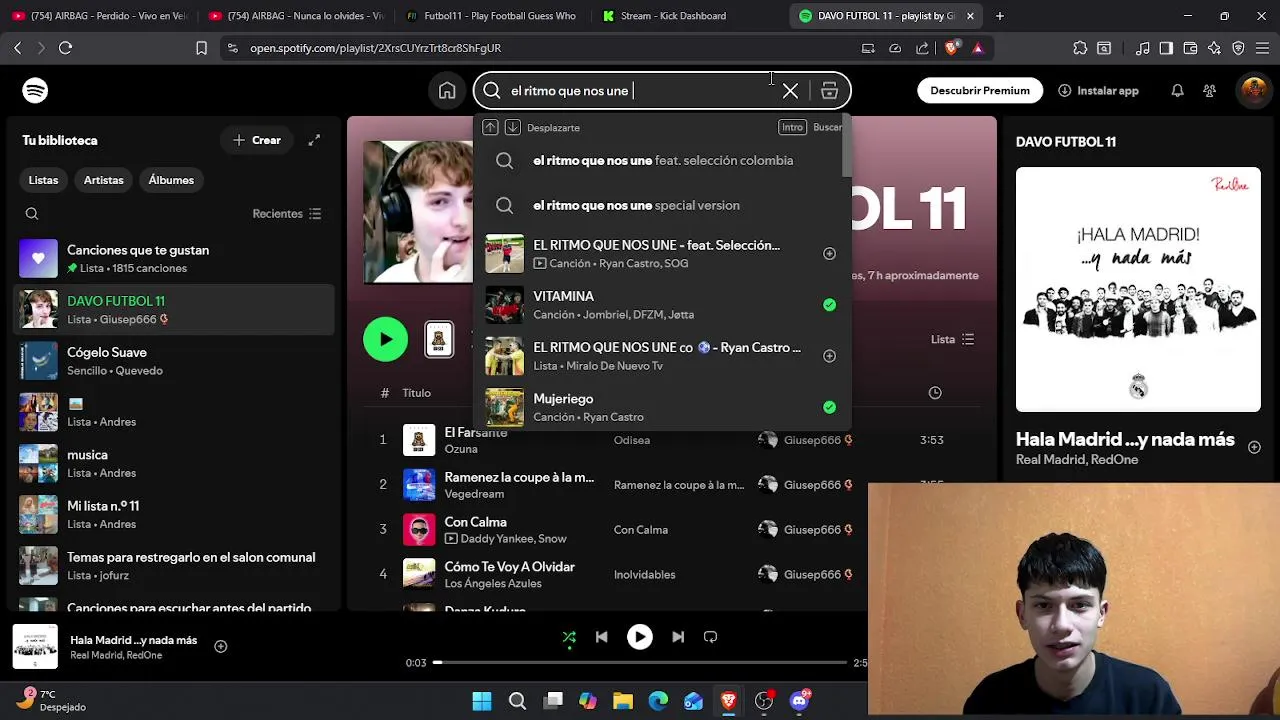Click Hala Madrid album cover in right panel
Screen dimensions: 1280x720
tap(1138, 290)
